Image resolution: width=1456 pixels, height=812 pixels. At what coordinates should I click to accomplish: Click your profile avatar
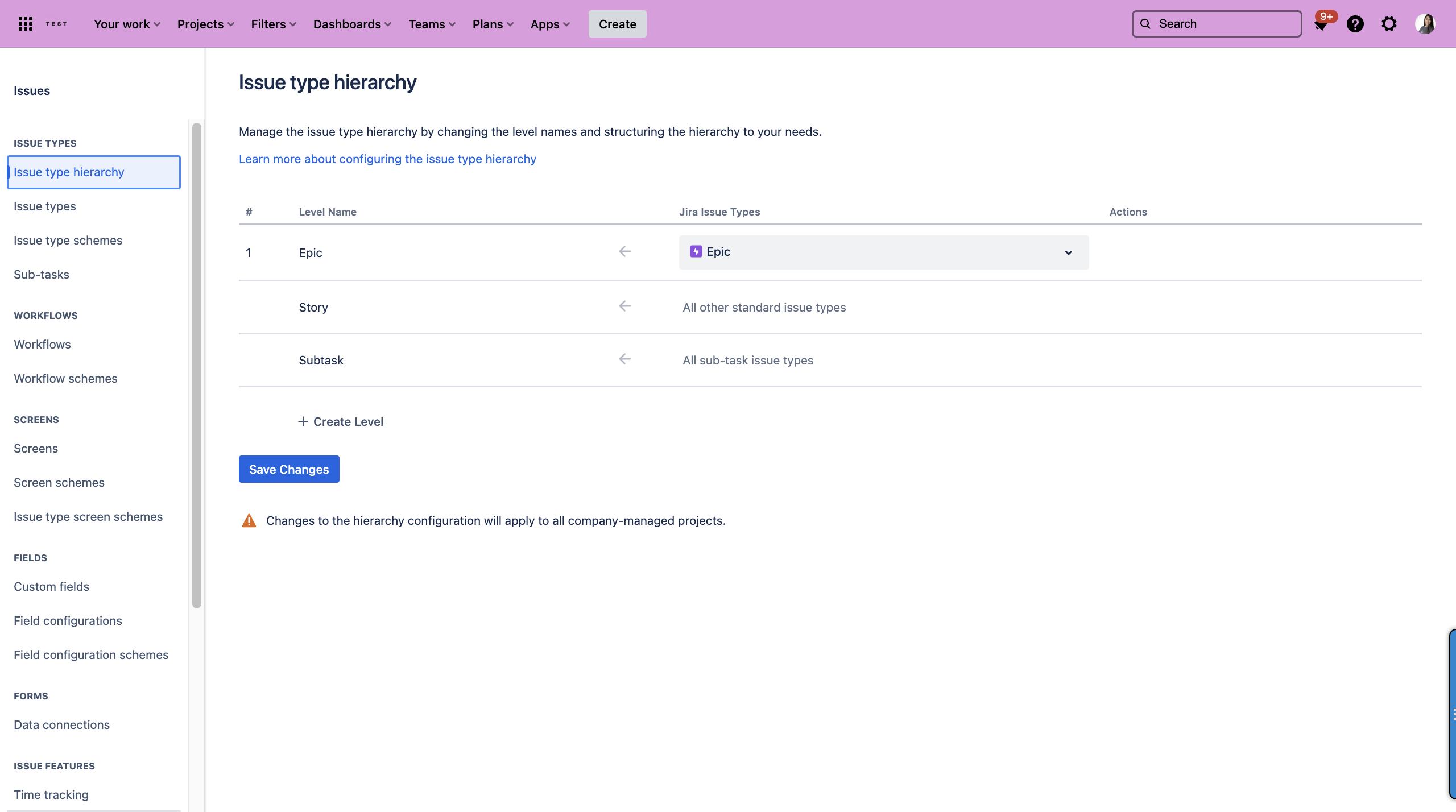[x=1425, y=23]
